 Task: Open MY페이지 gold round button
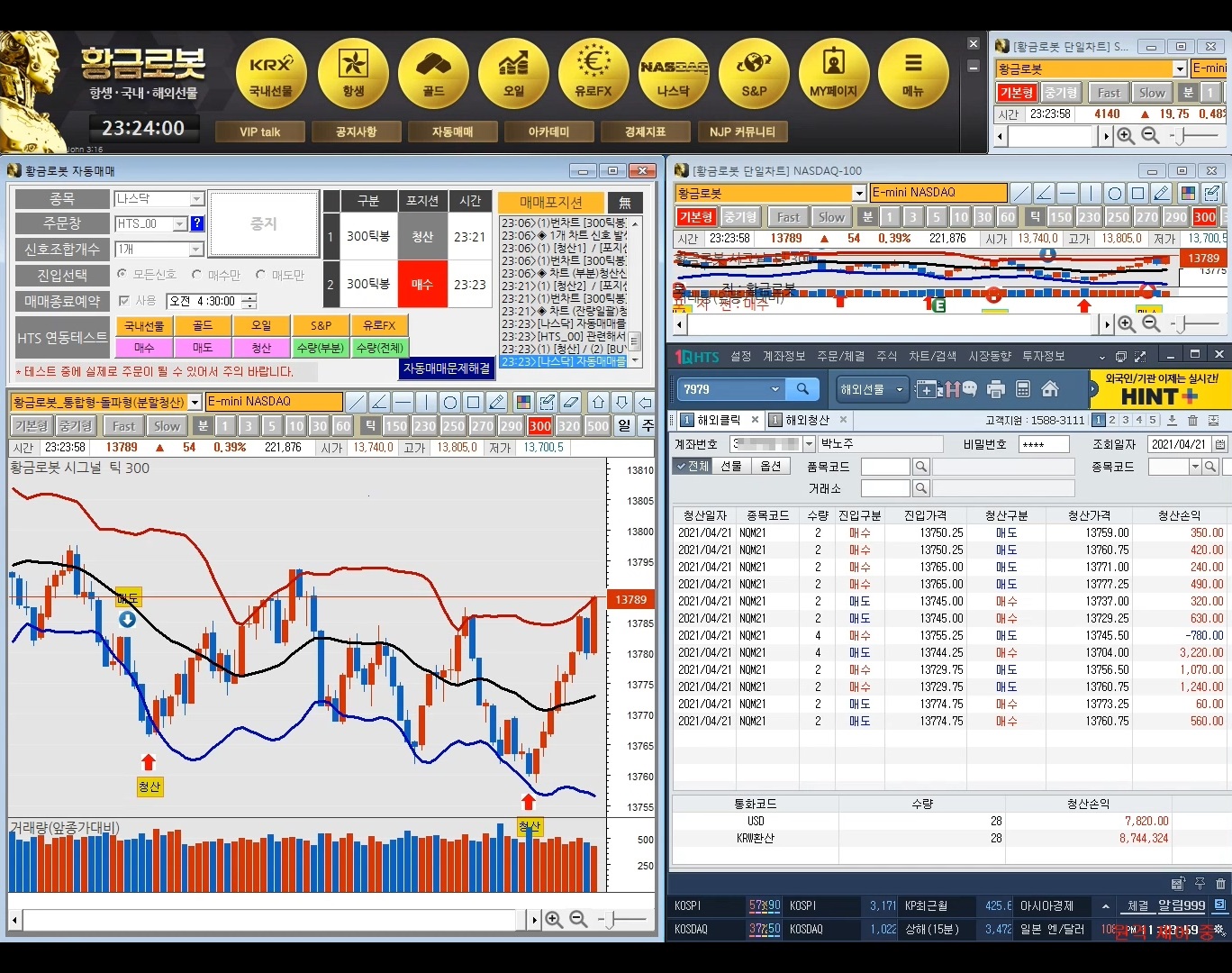(834, 74)
